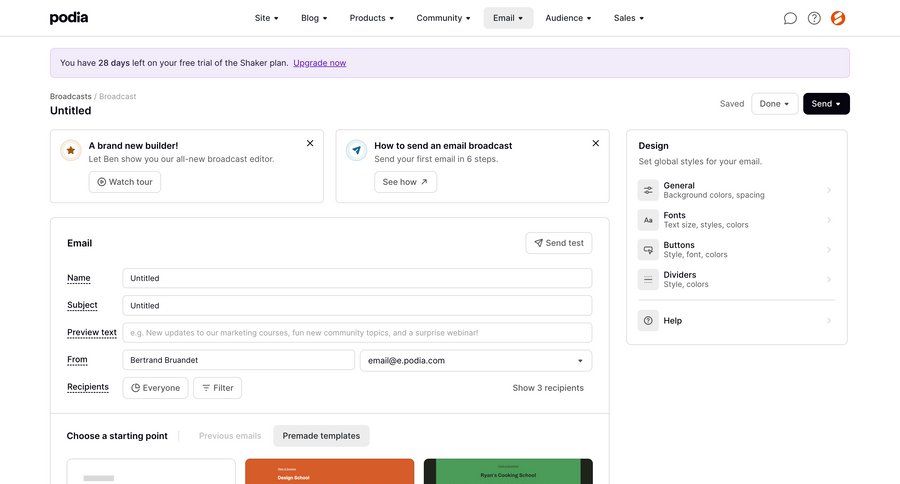Viewport: 900px width, 484px height.
Task: Open the Site menu
Action: (x=266, y=18)
